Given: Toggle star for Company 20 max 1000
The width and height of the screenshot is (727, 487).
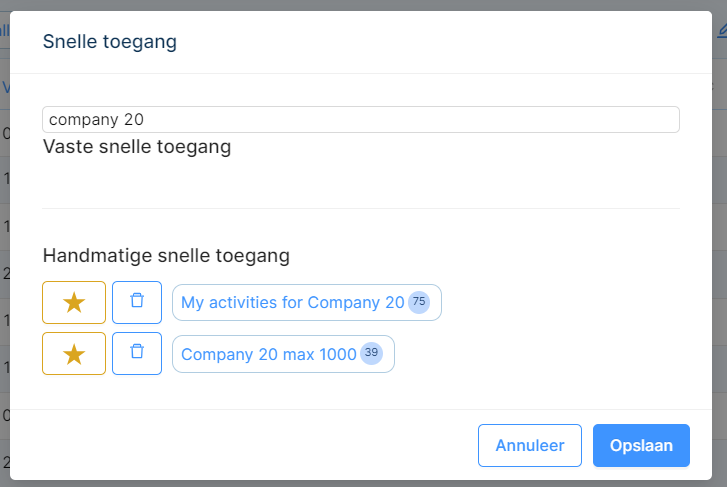Looking at the screenshot, I should tap(74, 353).
